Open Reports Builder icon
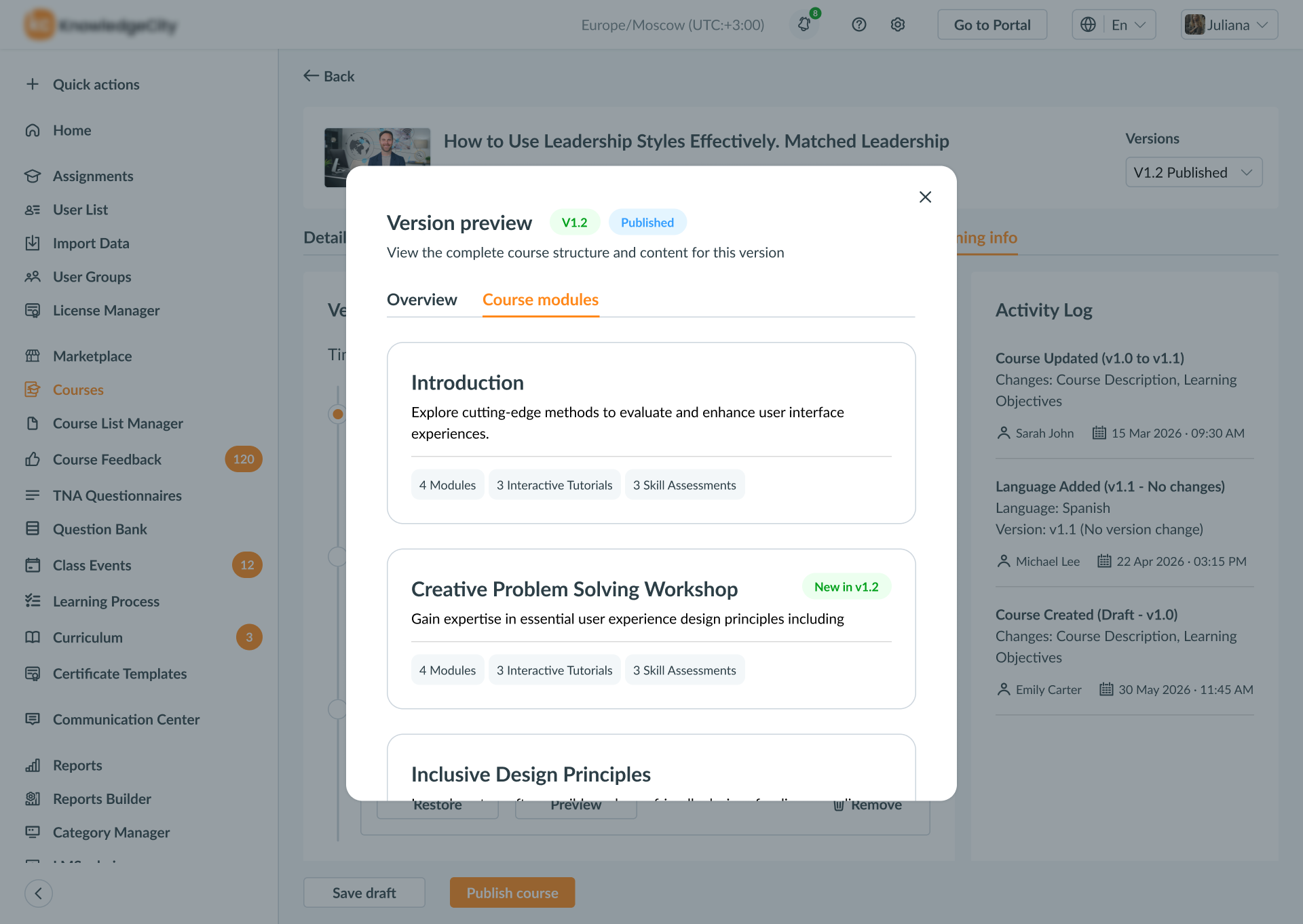 [32, 798]
